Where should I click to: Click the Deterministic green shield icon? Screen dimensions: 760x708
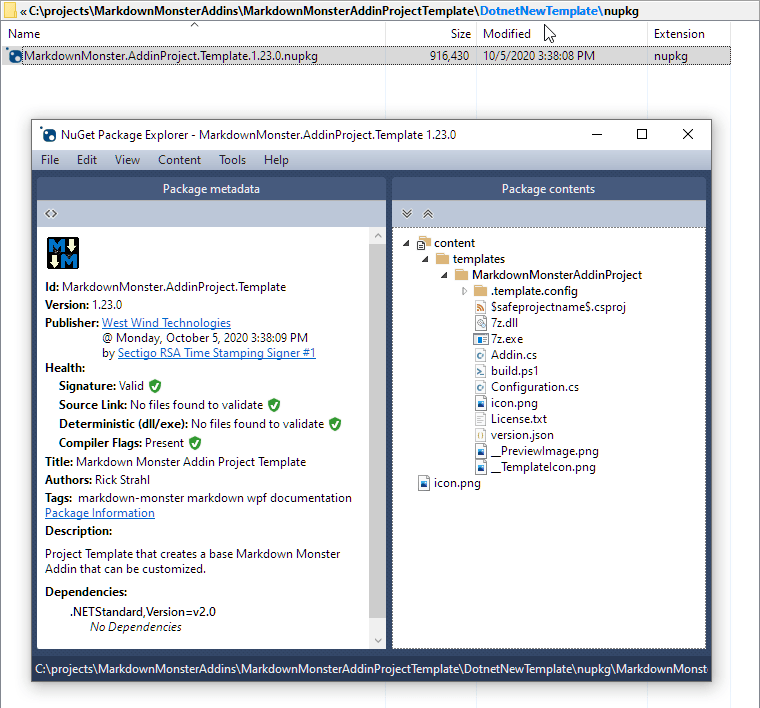pos(335,424)
